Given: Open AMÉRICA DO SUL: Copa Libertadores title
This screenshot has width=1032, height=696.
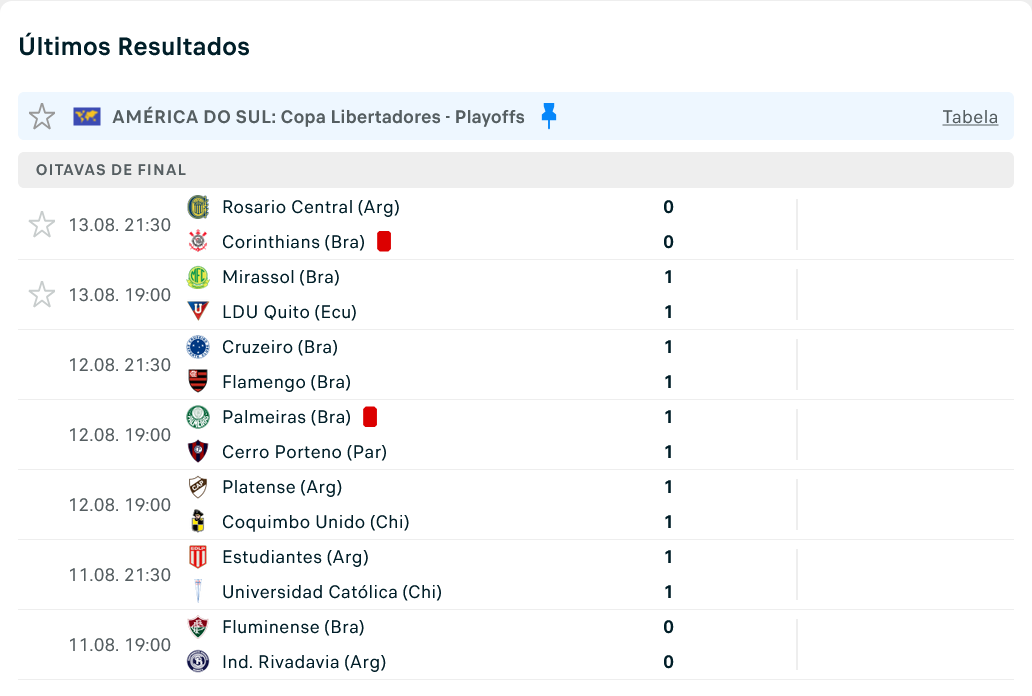Looking at the screenshot, I should (x=319, y=117).
